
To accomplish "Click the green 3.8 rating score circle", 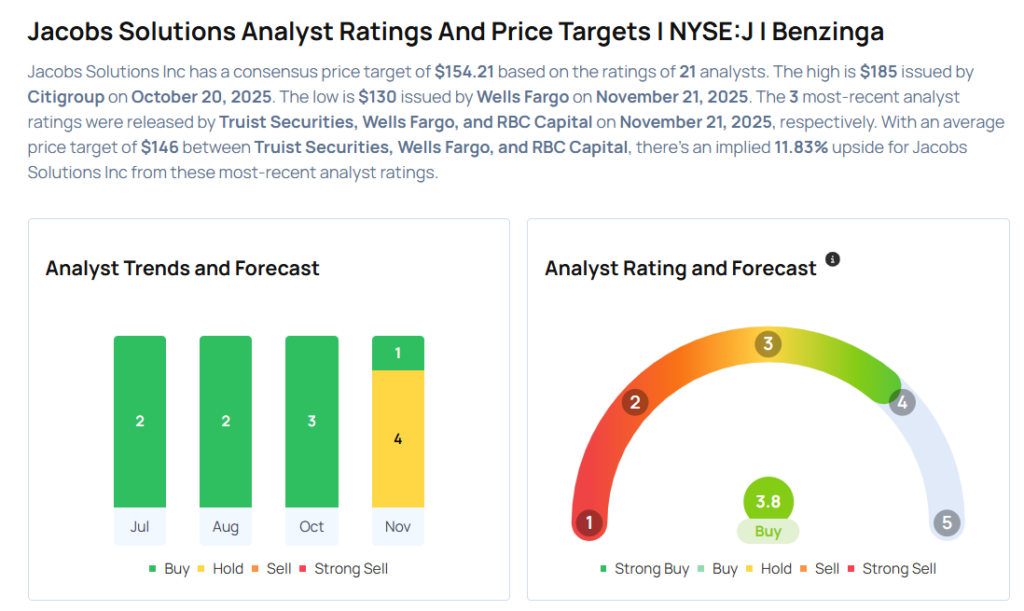I will coord(768,499).
